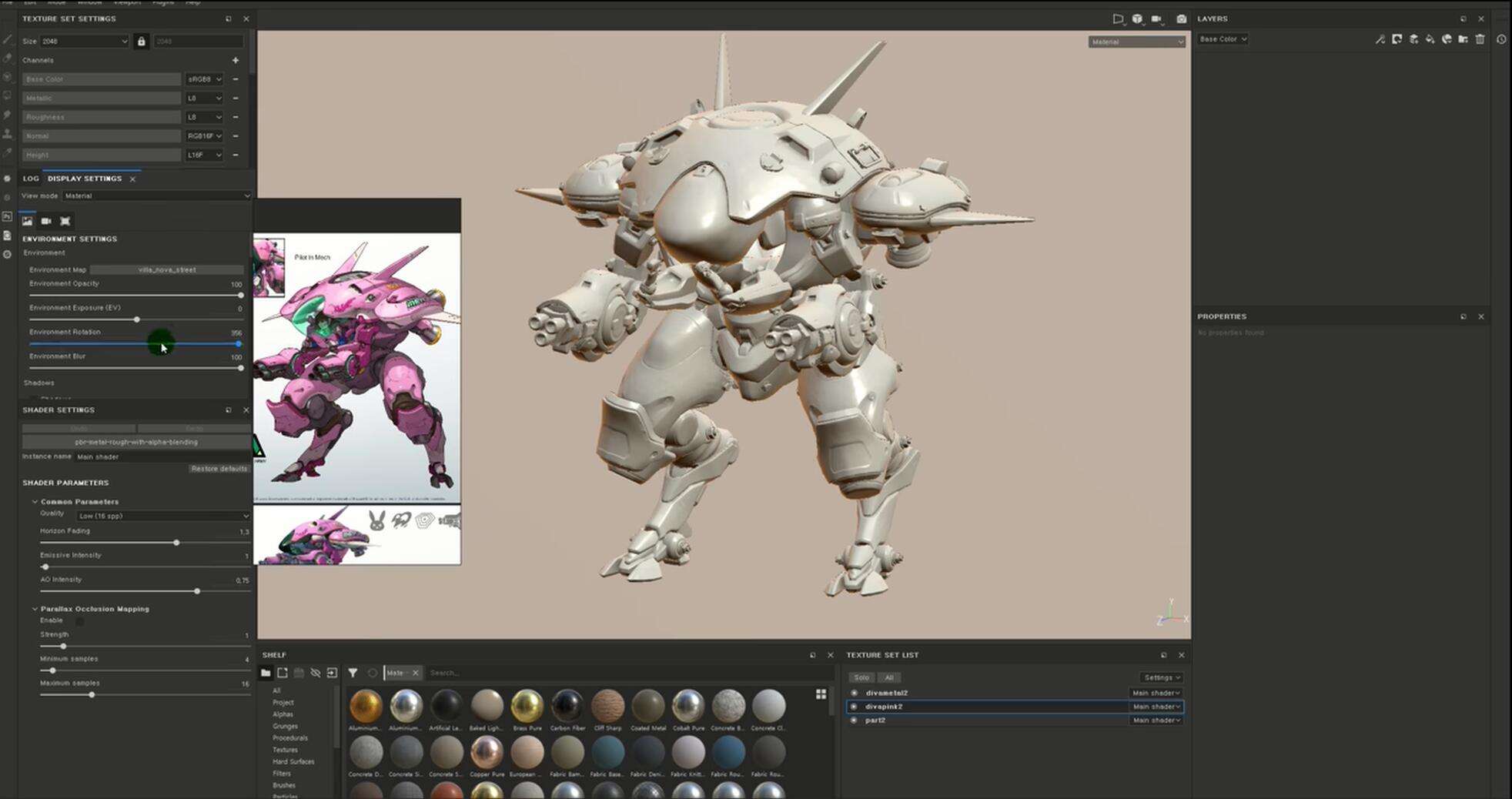Open the 3D cube view mode icon
This screenshot has width=1512, height=799.
(x=1137, y=18)
